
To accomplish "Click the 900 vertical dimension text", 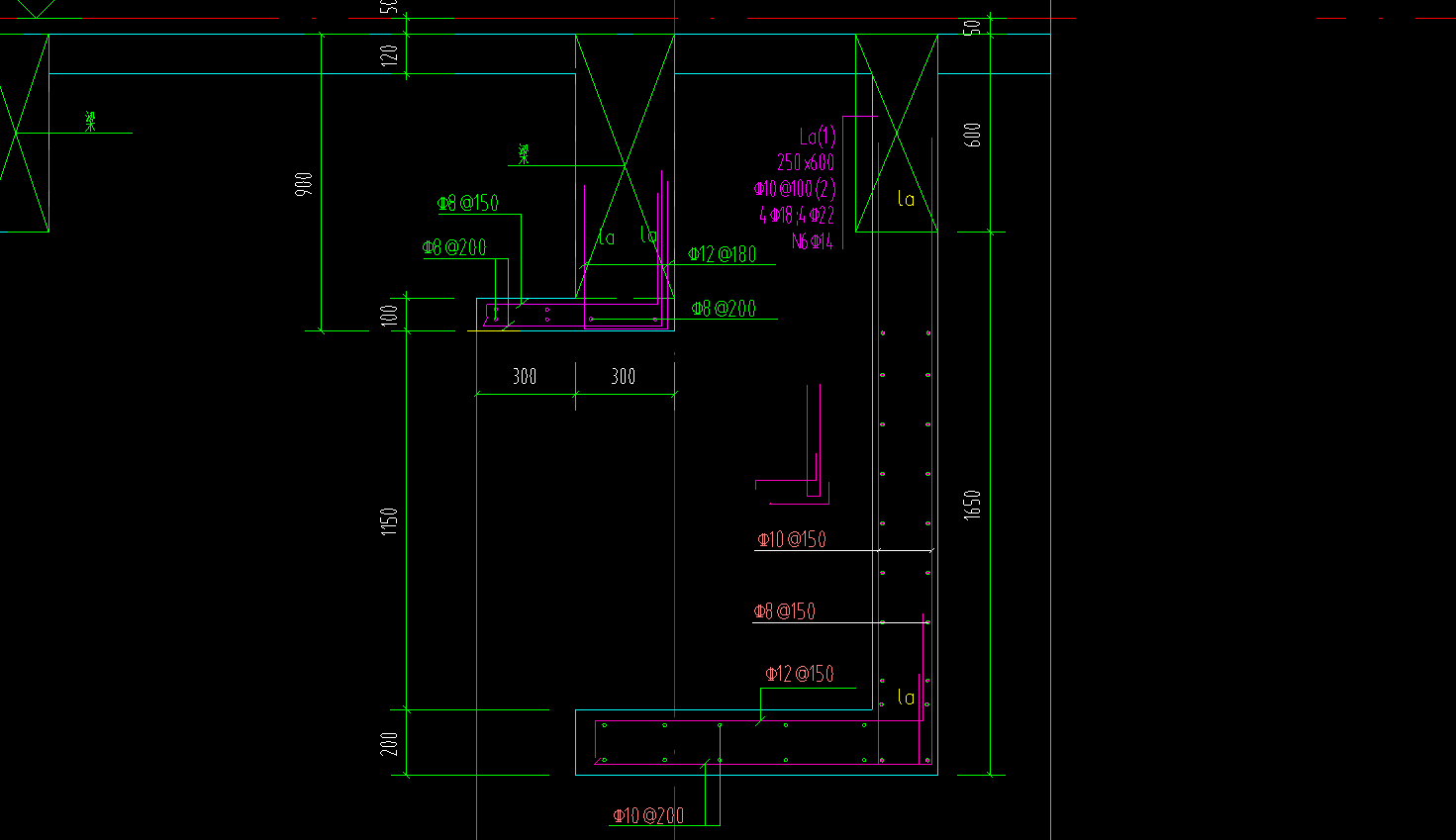I will [304, 183].
